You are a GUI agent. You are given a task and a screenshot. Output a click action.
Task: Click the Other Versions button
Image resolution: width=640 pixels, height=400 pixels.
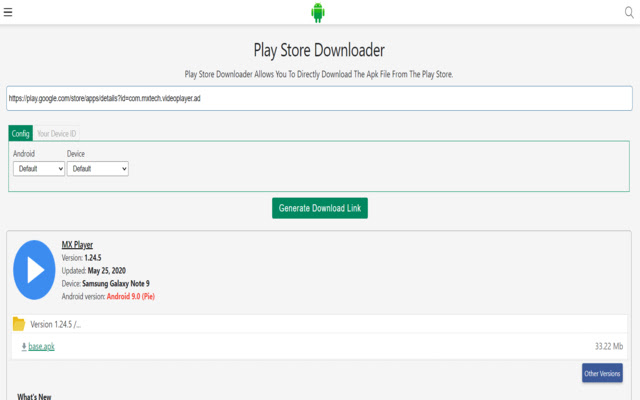[602, 373]
